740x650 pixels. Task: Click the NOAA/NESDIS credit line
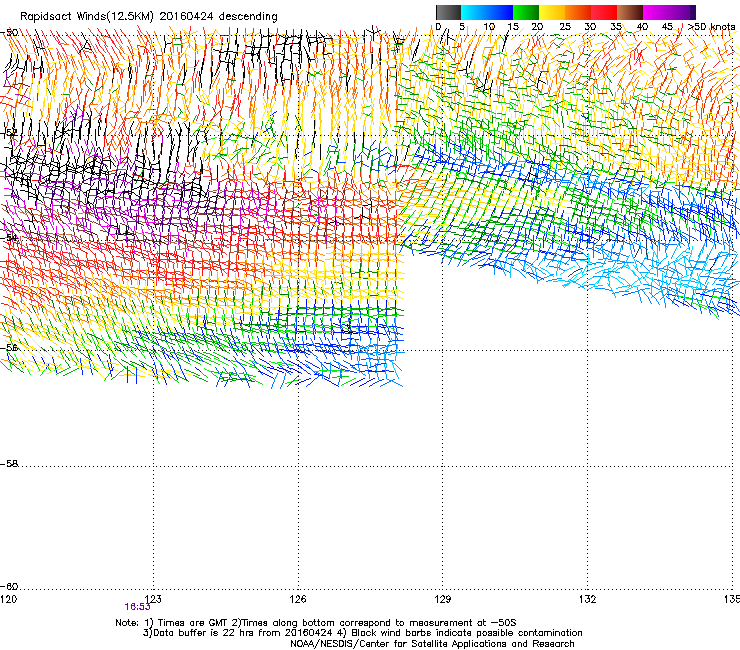coord(432,644)
